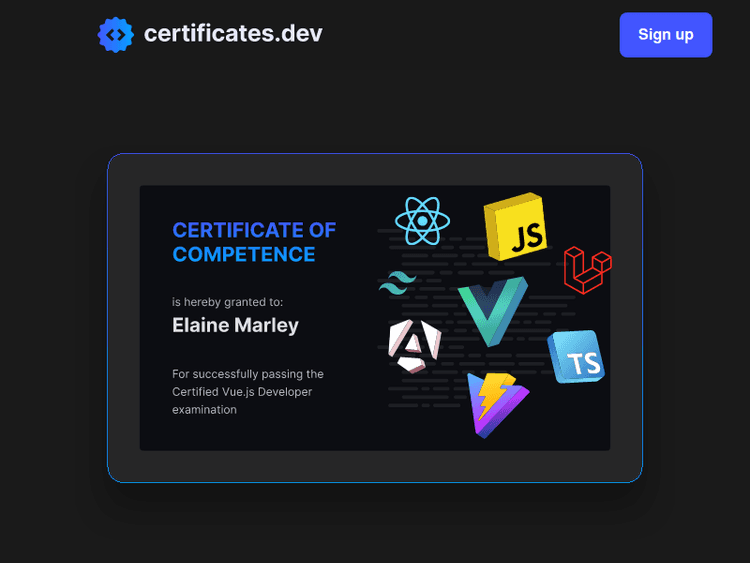Viewport: 750px width, 563px height.
Task: Click the CERTIFICATE OF COMPETENCE heading
Action: 254,242
